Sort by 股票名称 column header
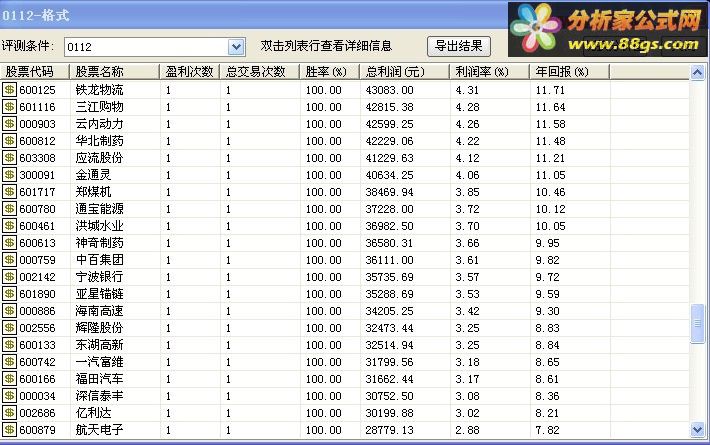Image resolution: width=710 pixels, height=445 pixels. pos(115,72)
